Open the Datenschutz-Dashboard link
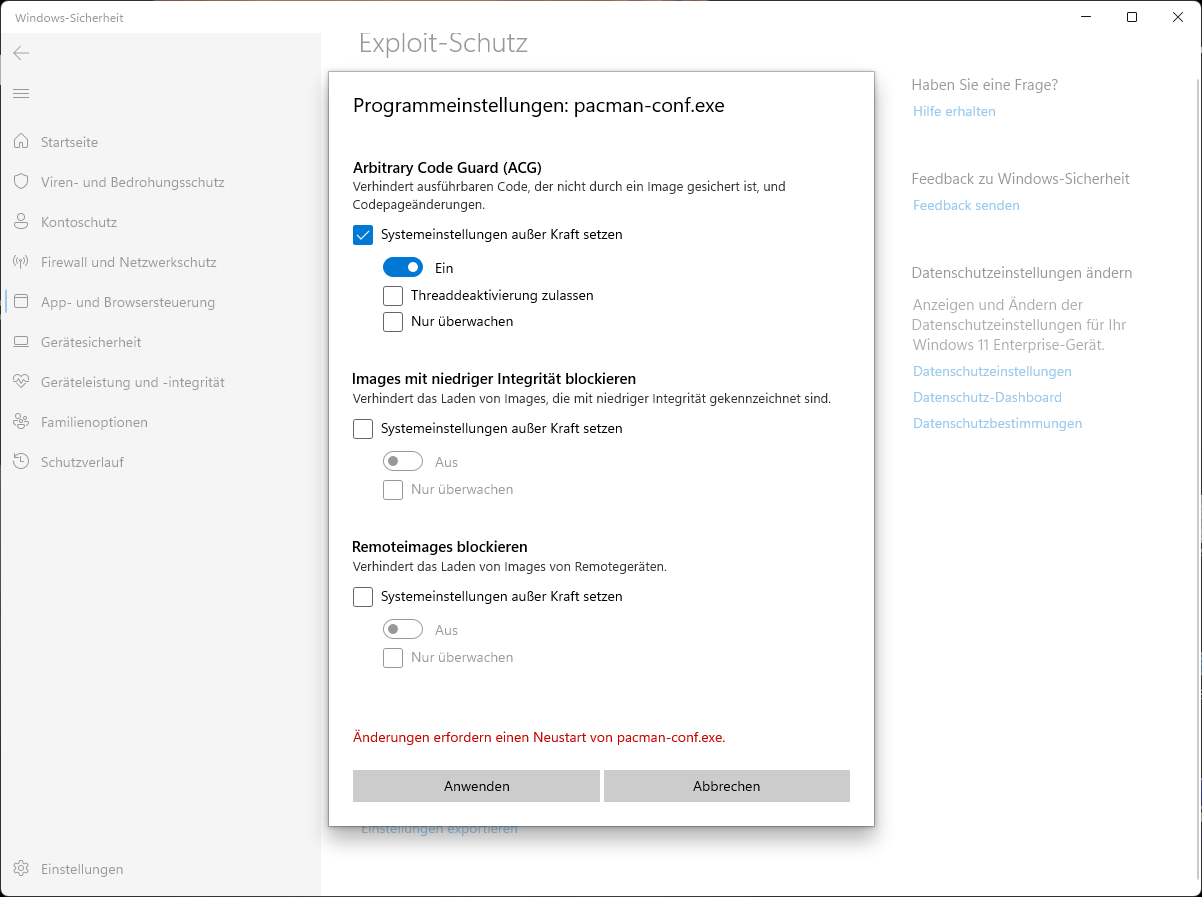Image resolution: width=1202 pixels, height=897 pixels. click(986, 397)
